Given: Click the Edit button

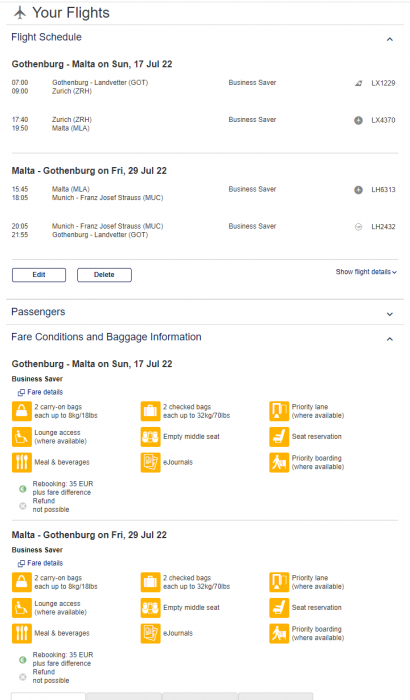Looking at the screenshot, I should (39, 275).
